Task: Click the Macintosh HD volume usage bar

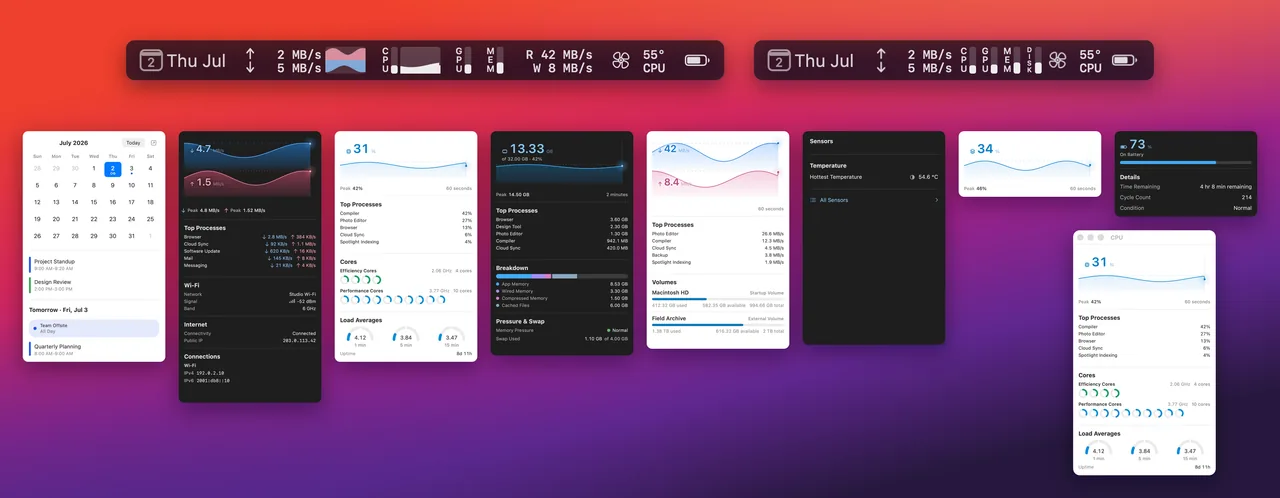Action: (719, 299)
